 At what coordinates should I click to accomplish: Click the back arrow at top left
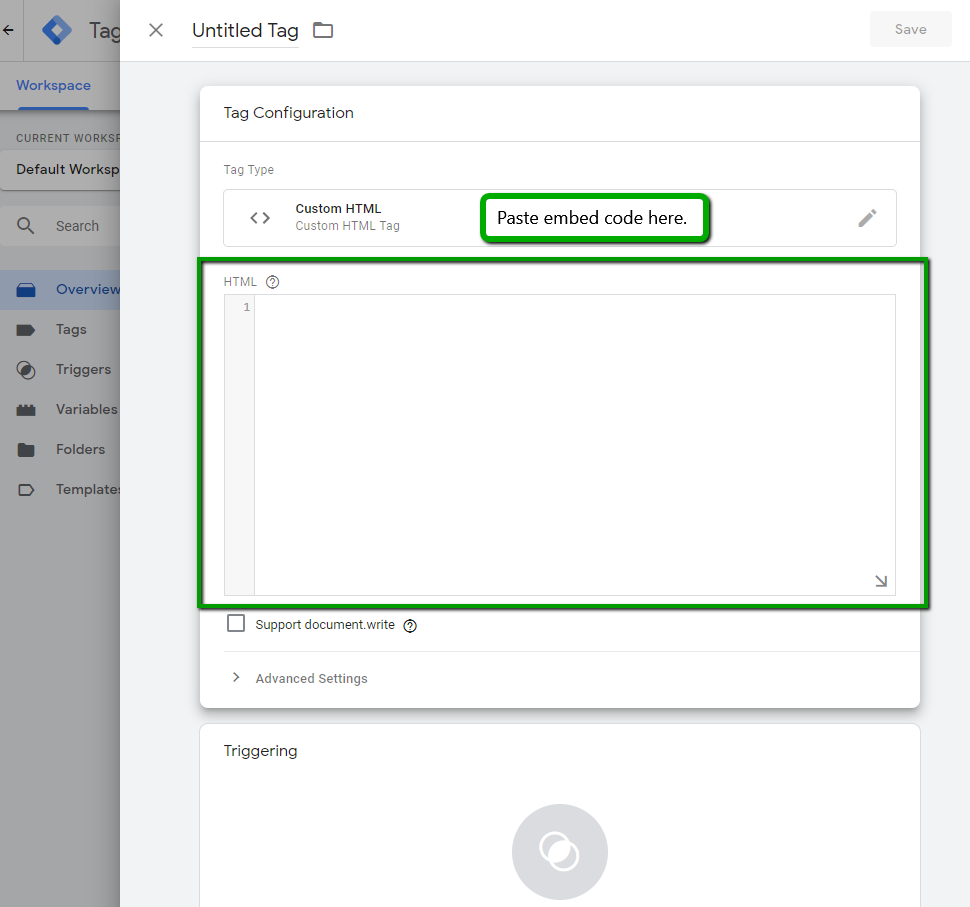[8, 30]
